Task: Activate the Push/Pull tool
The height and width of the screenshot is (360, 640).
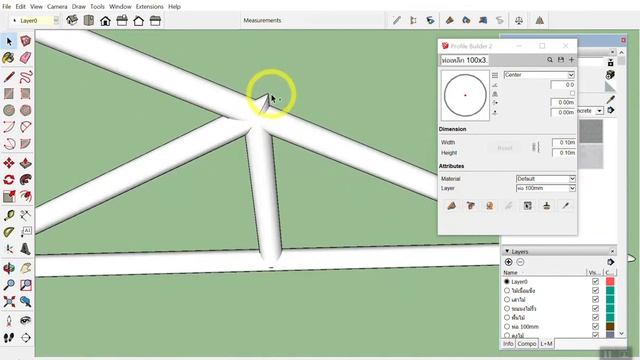Action: tap(26, 163)
